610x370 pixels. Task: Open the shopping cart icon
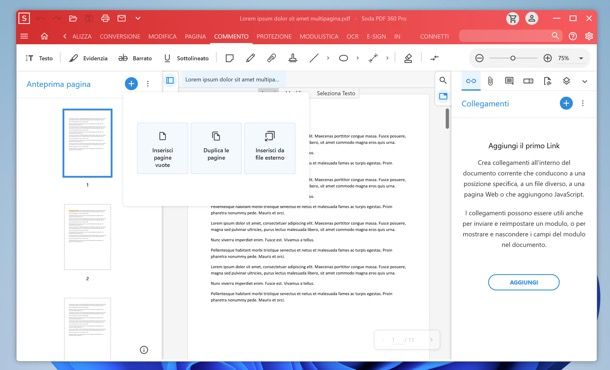513,18
